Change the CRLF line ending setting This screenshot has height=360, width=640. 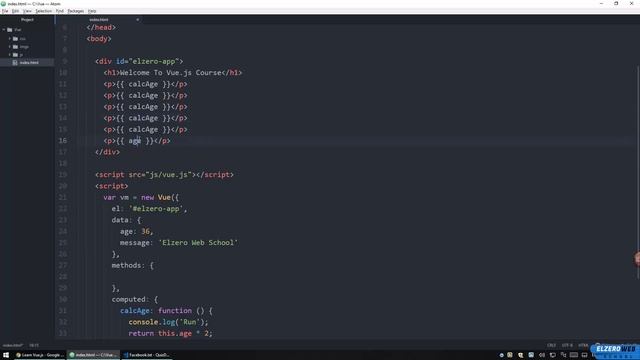[x=551, y=345]
